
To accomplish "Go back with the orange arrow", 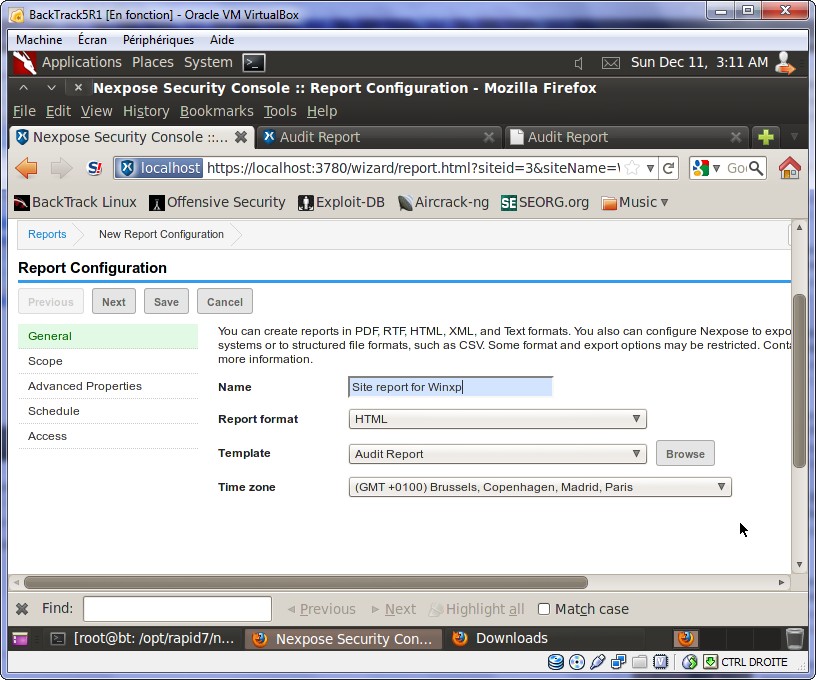I will [27, 168].
